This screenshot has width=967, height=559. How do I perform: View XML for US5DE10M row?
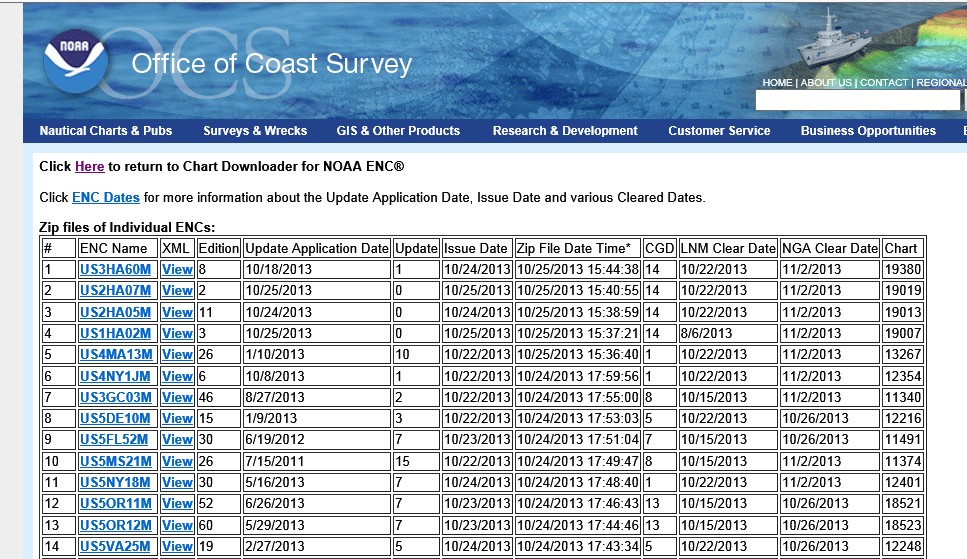point(177,418)
